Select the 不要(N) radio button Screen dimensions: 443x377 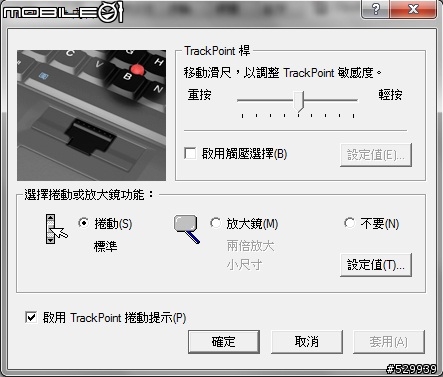(349, 223)
